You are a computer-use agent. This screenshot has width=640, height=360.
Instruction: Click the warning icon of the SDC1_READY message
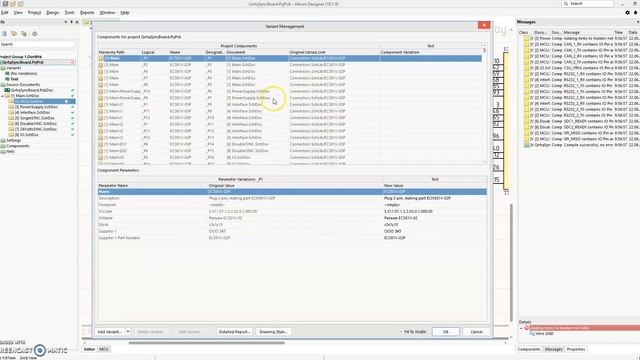(527, 121)
